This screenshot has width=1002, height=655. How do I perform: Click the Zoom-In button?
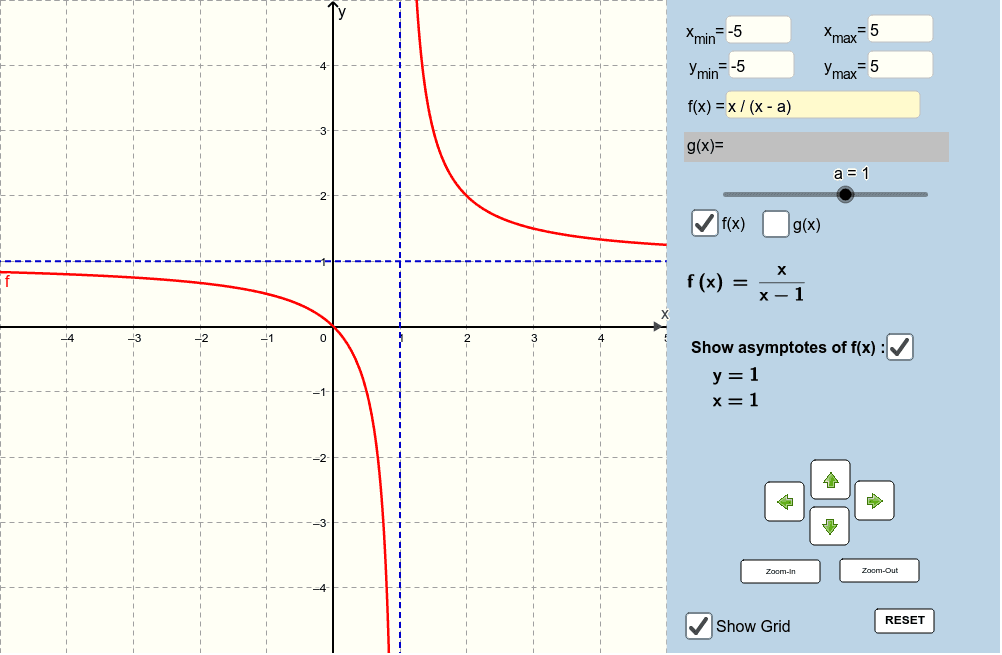[780, 571]
